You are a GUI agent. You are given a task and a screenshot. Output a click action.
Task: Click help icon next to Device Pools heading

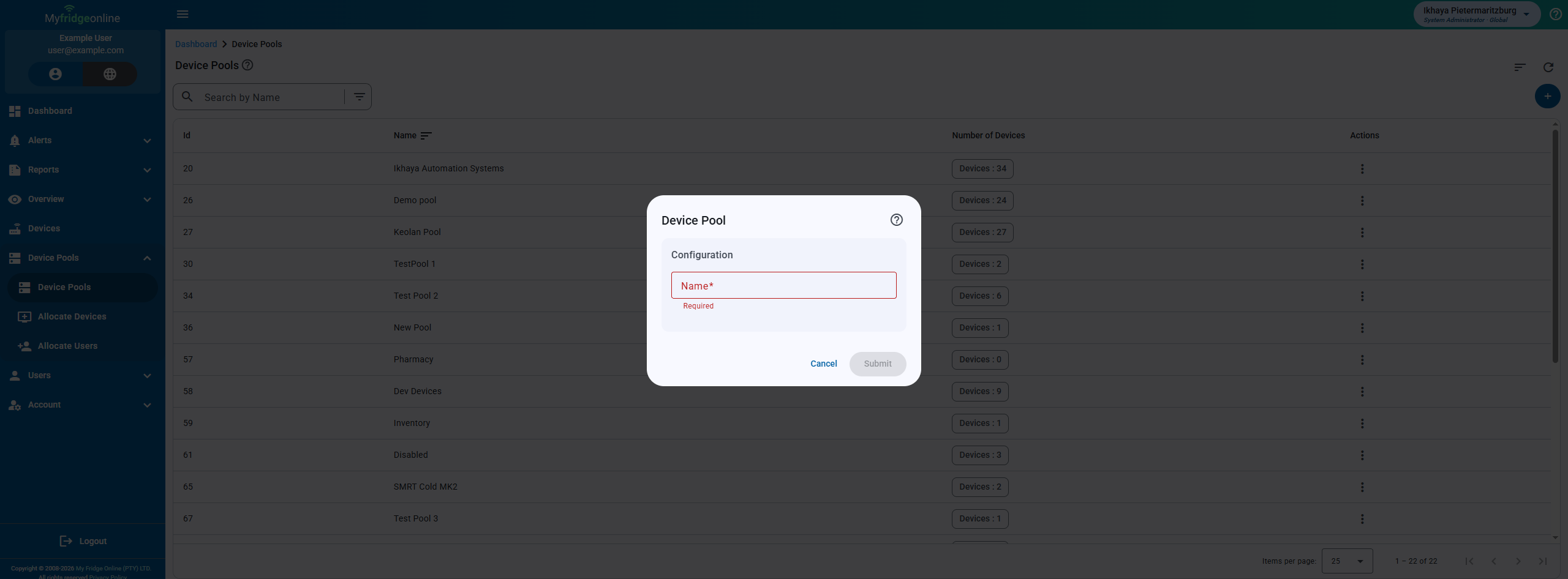pyautogui.click(x=247, y=65)
